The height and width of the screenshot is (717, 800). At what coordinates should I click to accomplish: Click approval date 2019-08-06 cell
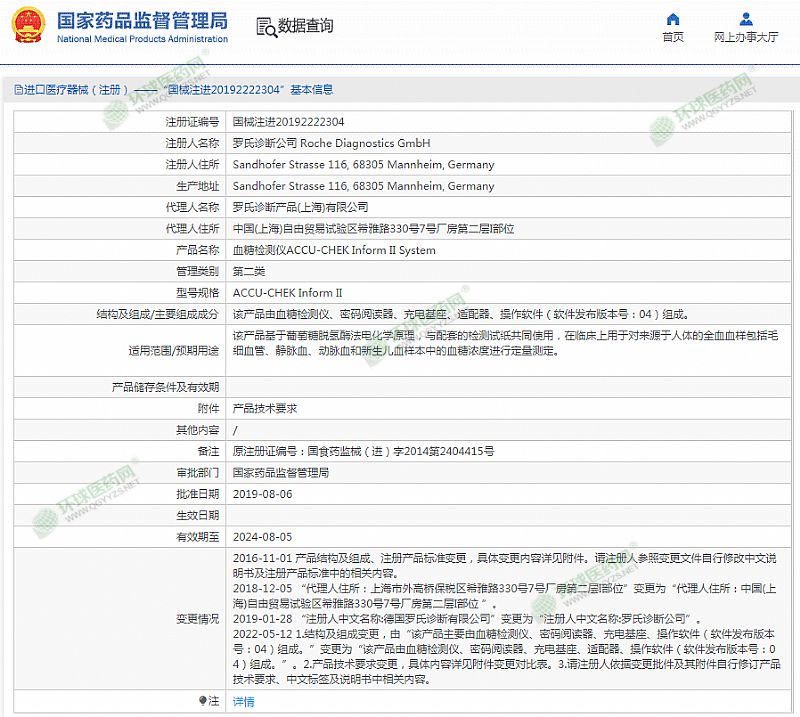pos(262,494)
